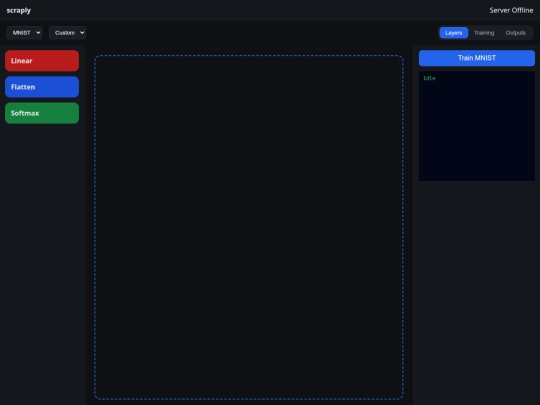540x405 pixels.
Task: Switch to the Layers tab
Action: pyautogui.click(x=454, y=33)
